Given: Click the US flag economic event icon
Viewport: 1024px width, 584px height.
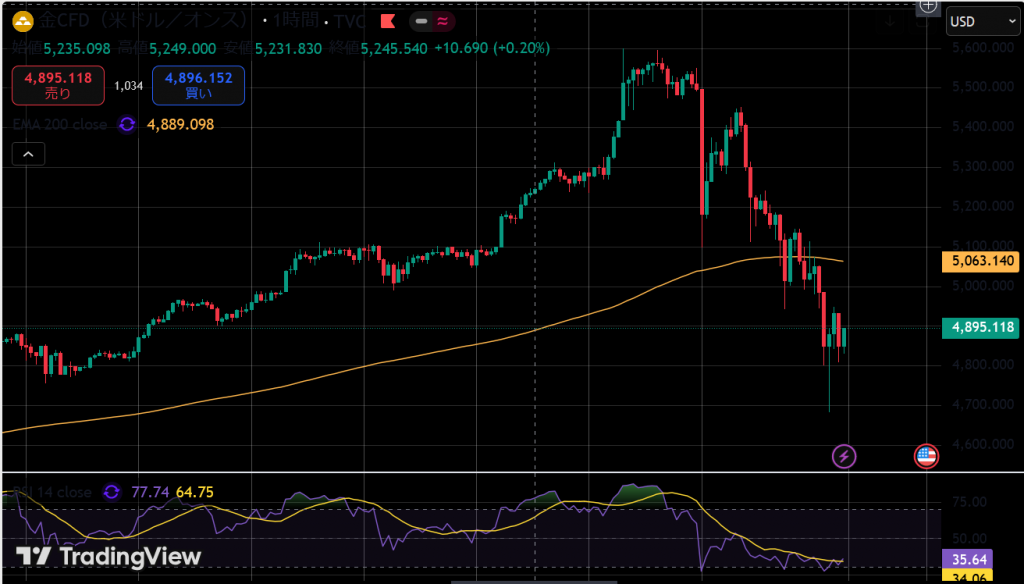Looking at the screenshot, I should point(926,457).
